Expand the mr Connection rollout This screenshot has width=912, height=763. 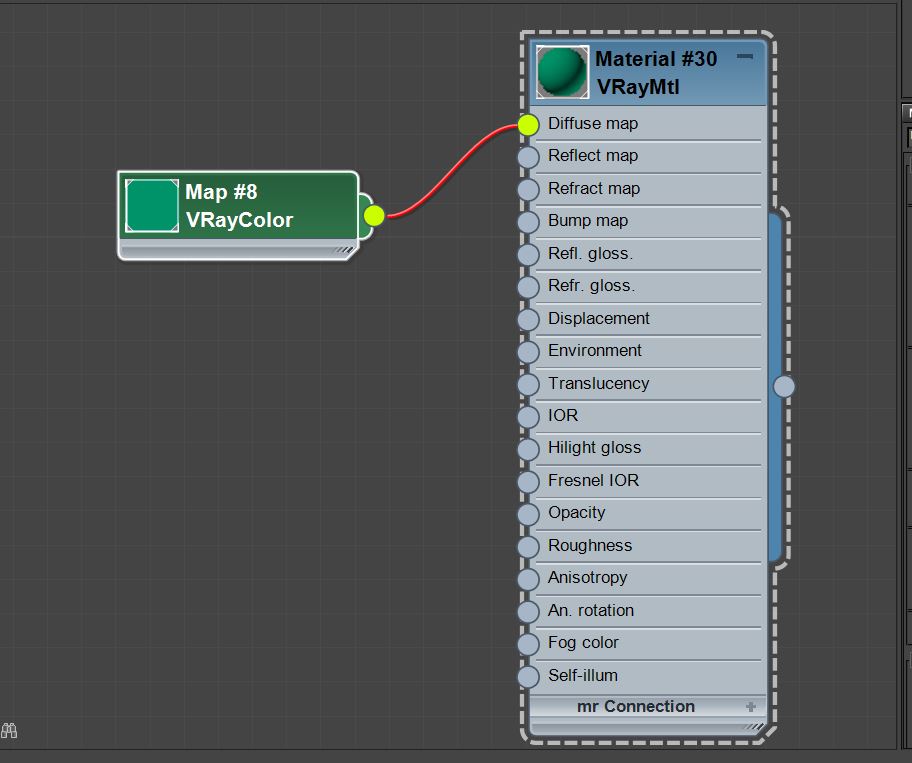(750, 706)
